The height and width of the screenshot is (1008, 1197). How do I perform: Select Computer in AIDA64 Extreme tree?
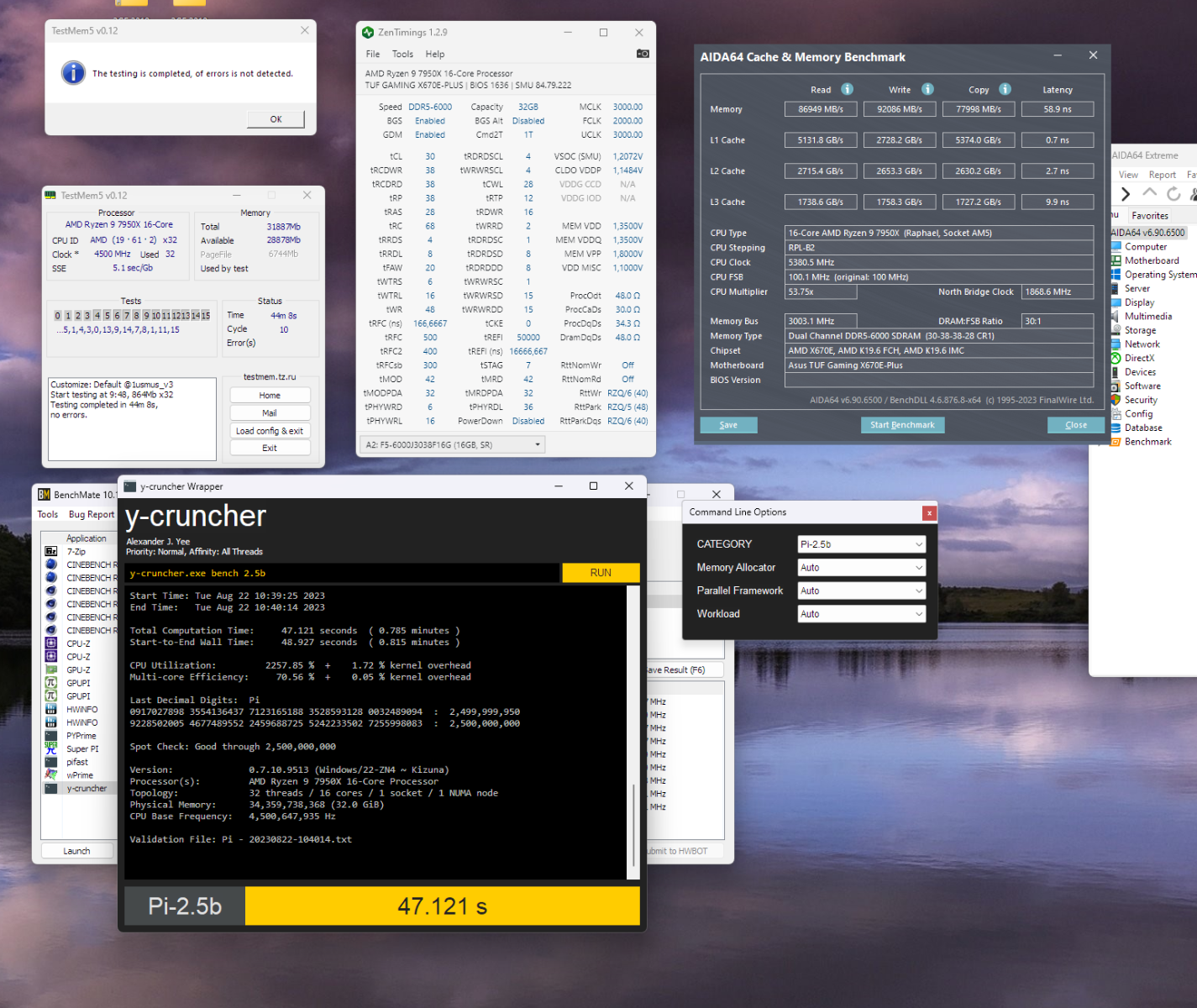[x=1146, y=247]
